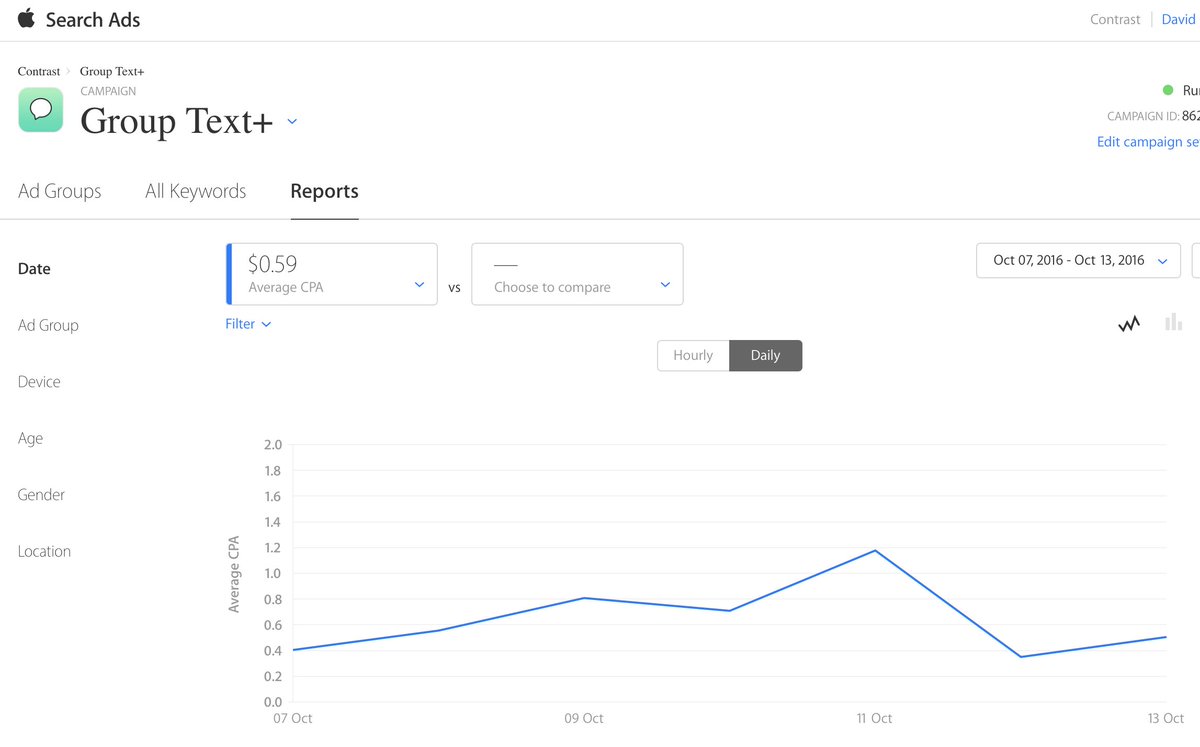Image resolution: width=1200 pixels, height=747 pixels.
Task: Open the Reports tab
Action: coord(324,191)
